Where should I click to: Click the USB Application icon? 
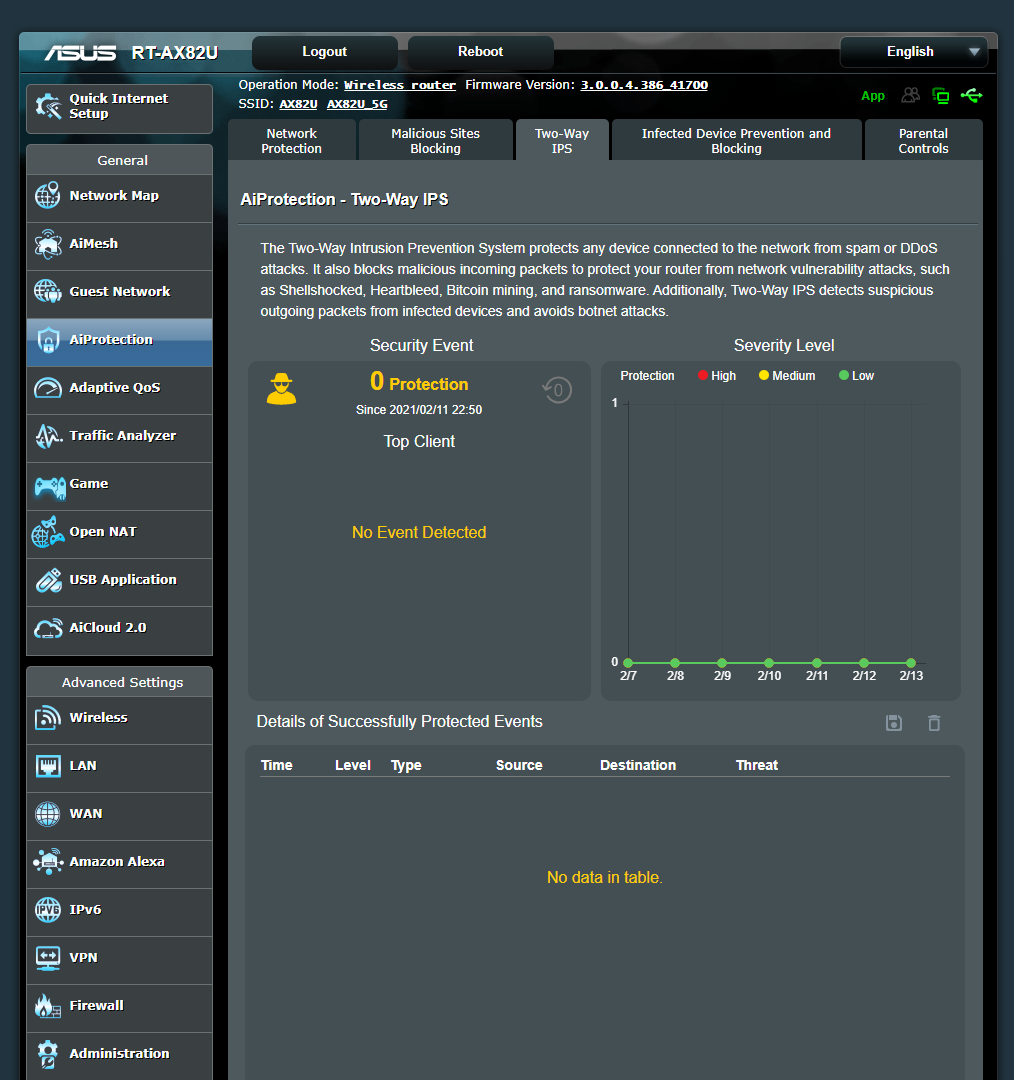[x=48, y=580]
